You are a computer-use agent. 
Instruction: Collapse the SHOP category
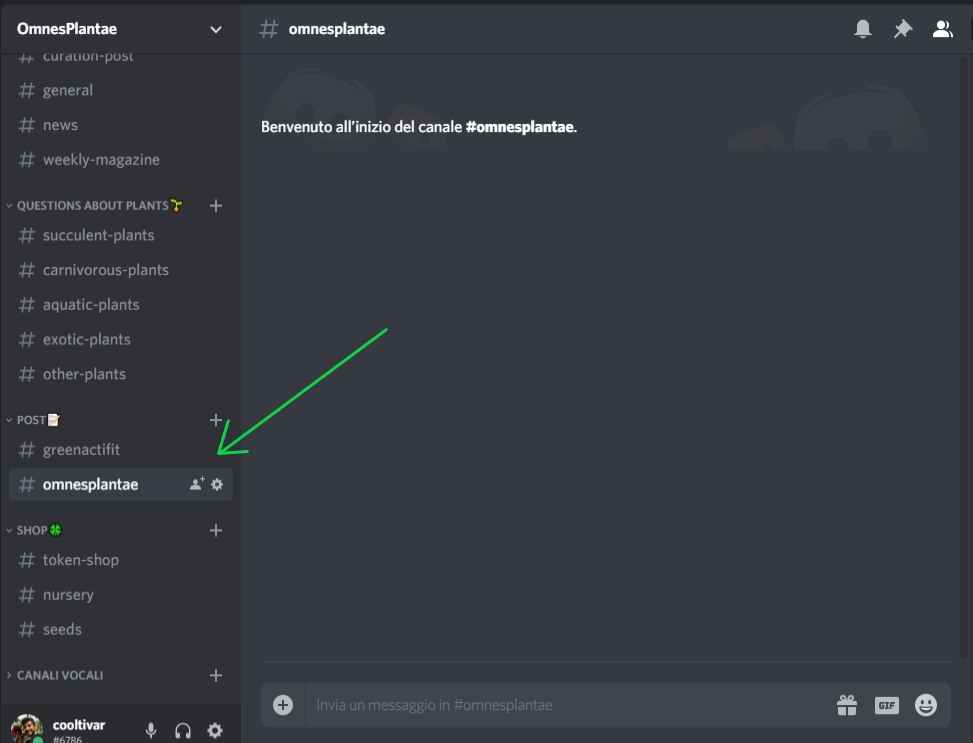(x=34, y=530)
